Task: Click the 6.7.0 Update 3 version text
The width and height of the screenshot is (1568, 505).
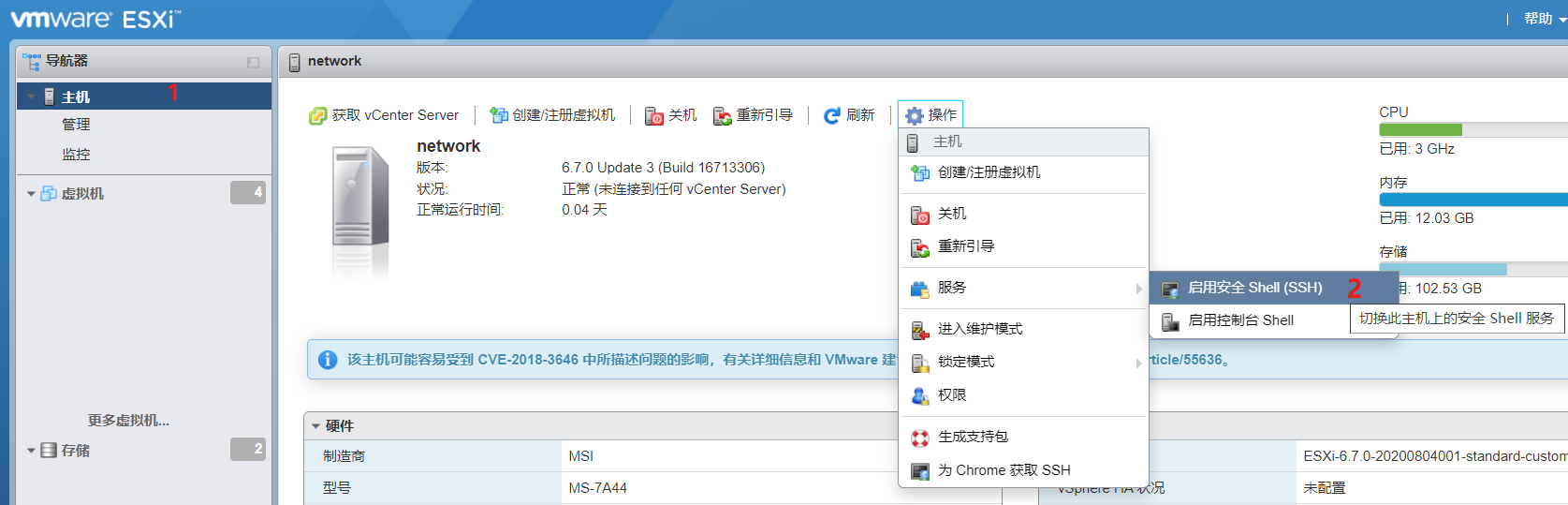Action: point(663,168)
